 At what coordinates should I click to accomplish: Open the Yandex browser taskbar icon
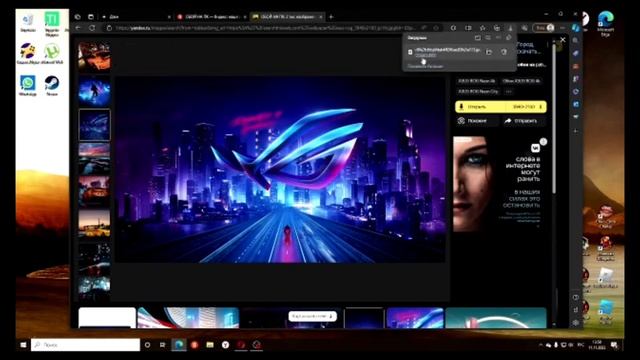(225, 345)
